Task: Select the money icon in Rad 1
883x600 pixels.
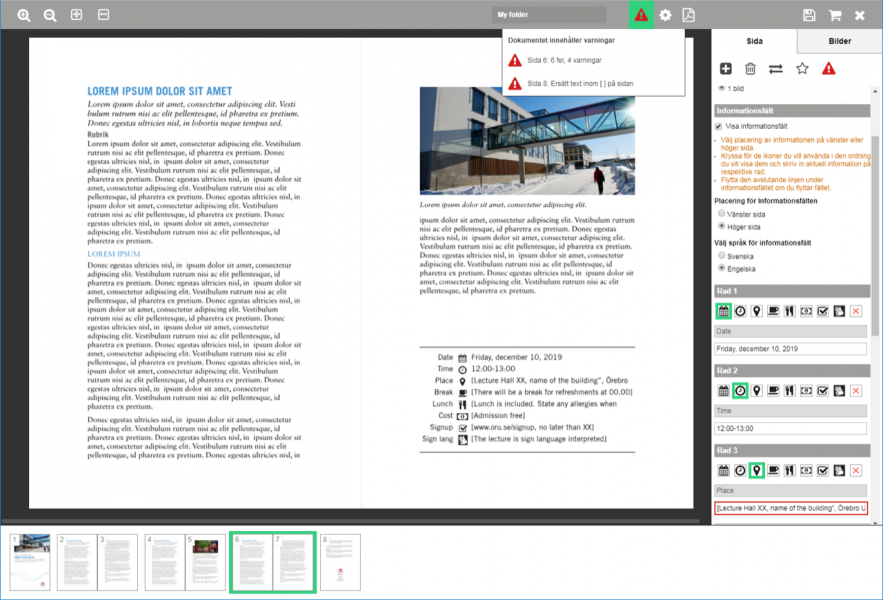Action: pos(806,311)
